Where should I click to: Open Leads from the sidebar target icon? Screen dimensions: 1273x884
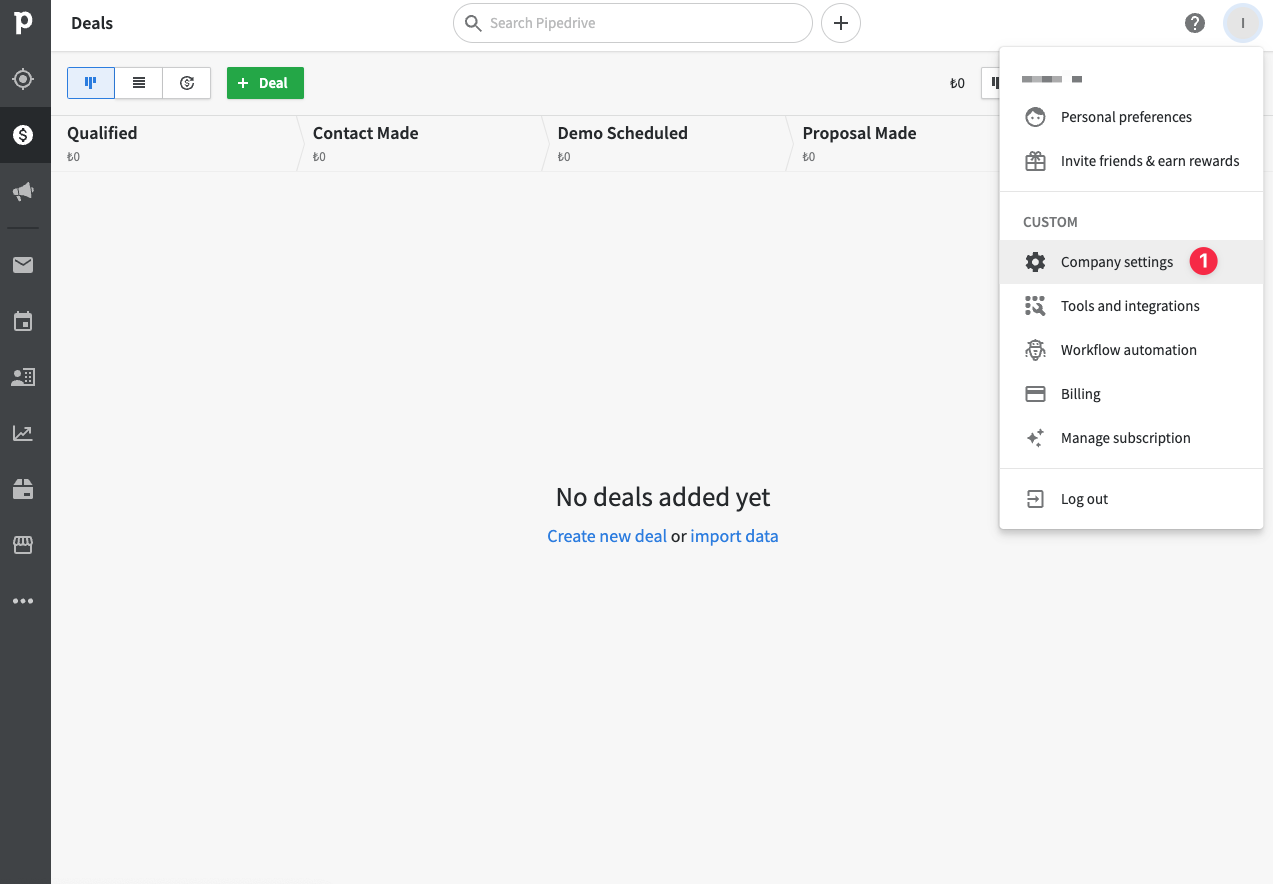point(23,79)
